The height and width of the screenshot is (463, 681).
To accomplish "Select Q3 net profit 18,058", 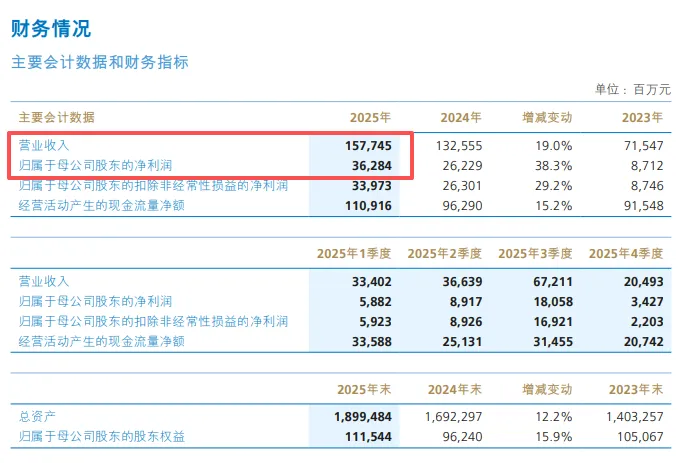I will coord(553,301).
